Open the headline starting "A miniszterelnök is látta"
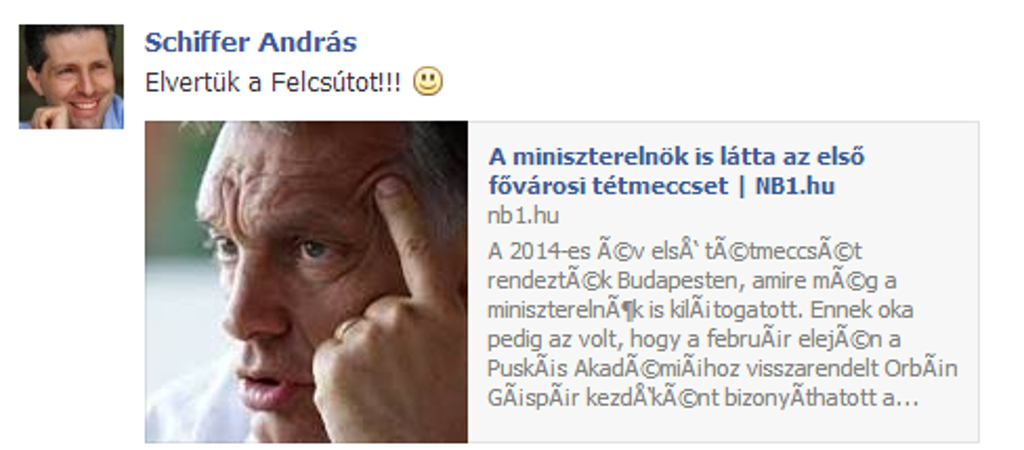This screenshot has height=450, width=1024. coord(677,172)
